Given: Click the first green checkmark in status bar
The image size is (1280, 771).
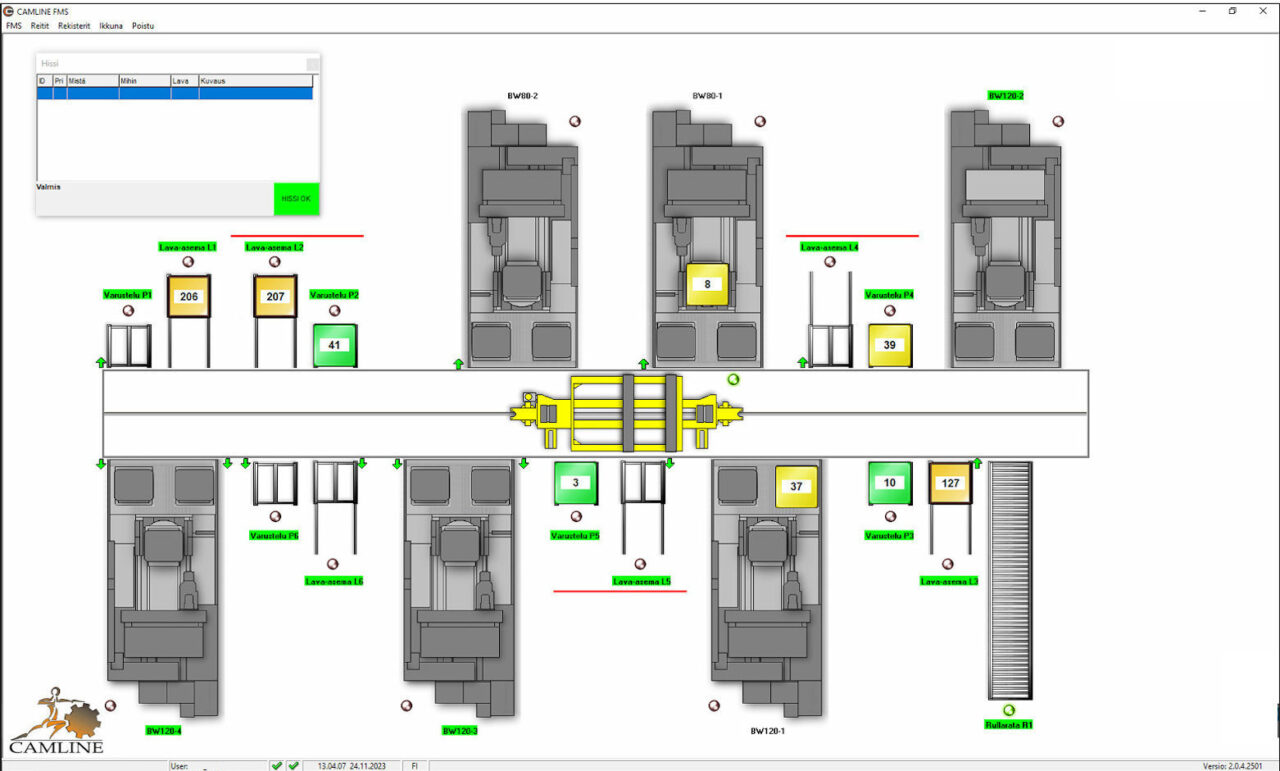Looking at the screenshot, I should tap(276, 765).
